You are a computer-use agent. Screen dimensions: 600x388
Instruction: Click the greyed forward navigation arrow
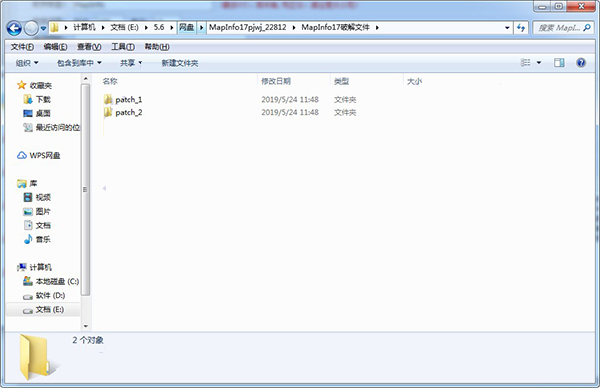click(31, 28)
